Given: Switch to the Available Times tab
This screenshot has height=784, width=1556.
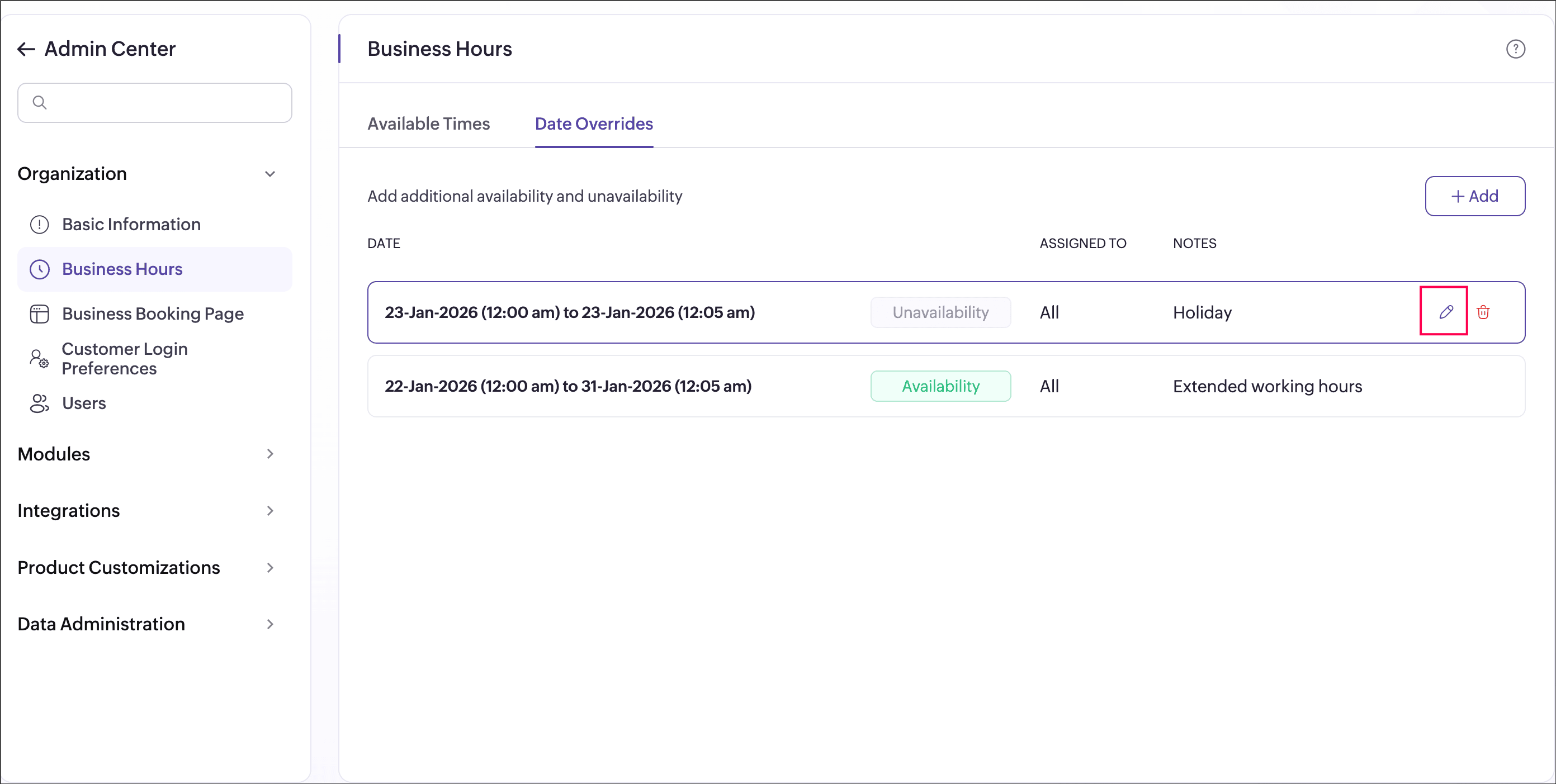Looking at the screenshot, I should point(428,123).
